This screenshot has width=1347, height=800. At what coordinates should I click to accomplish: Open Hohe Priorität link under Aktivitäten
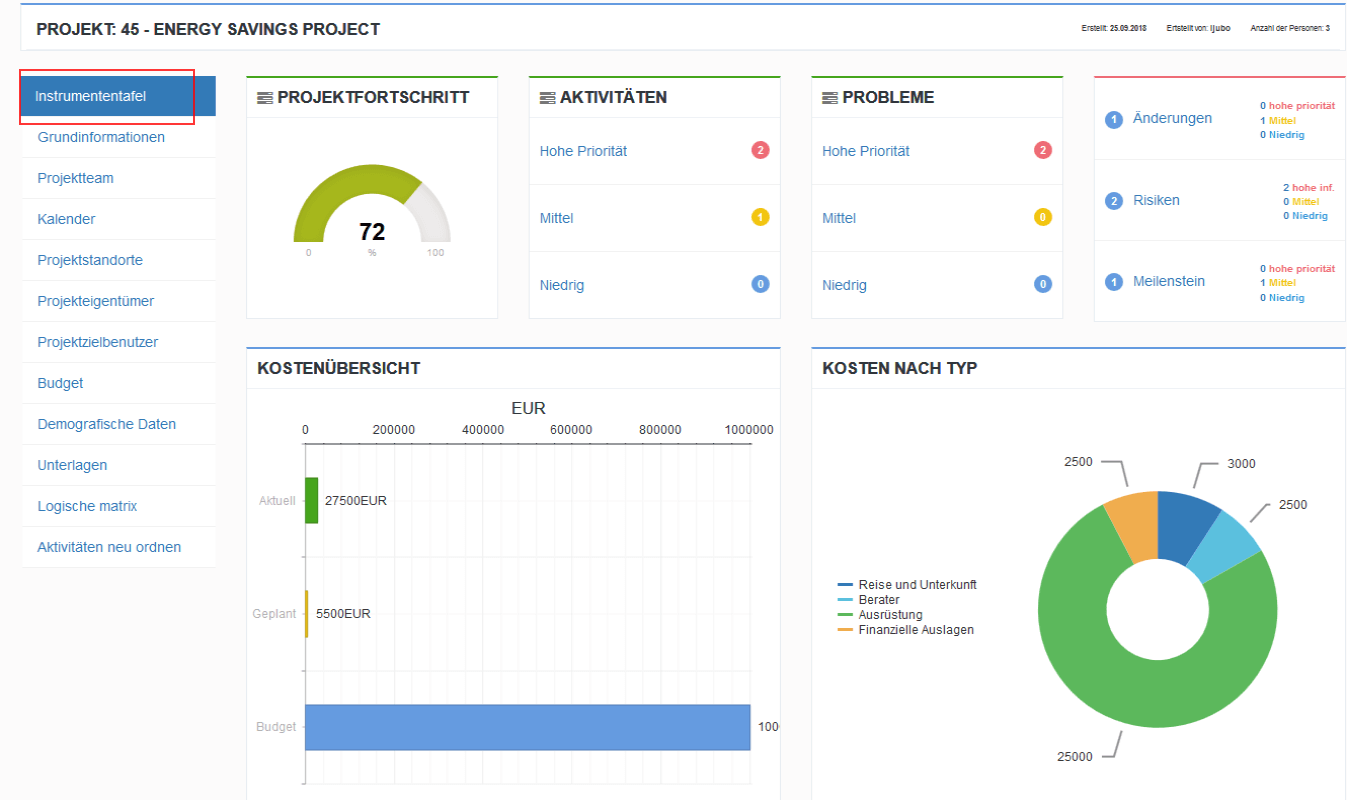(583, 151)
